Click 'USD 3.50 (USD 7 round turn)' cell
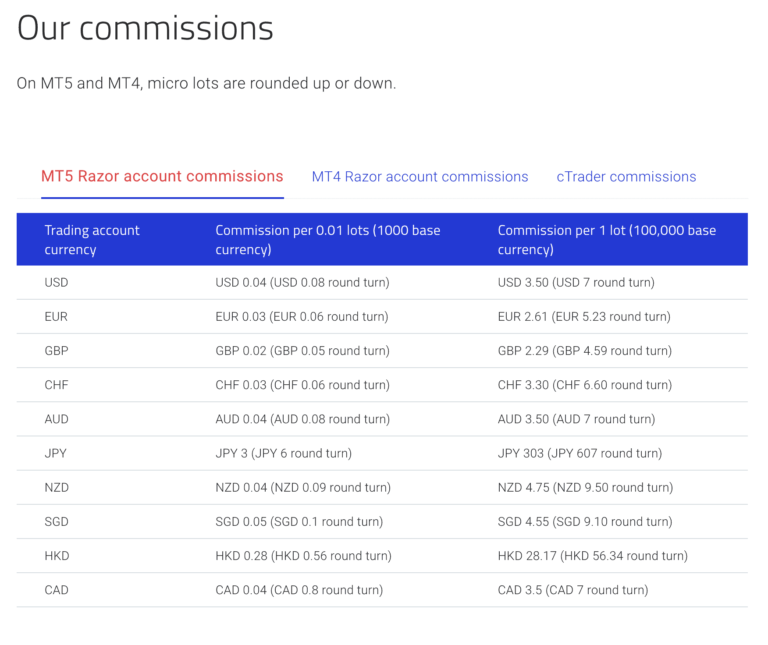The image size is (768, 645). pyautogui.click(x=576, y=283)
